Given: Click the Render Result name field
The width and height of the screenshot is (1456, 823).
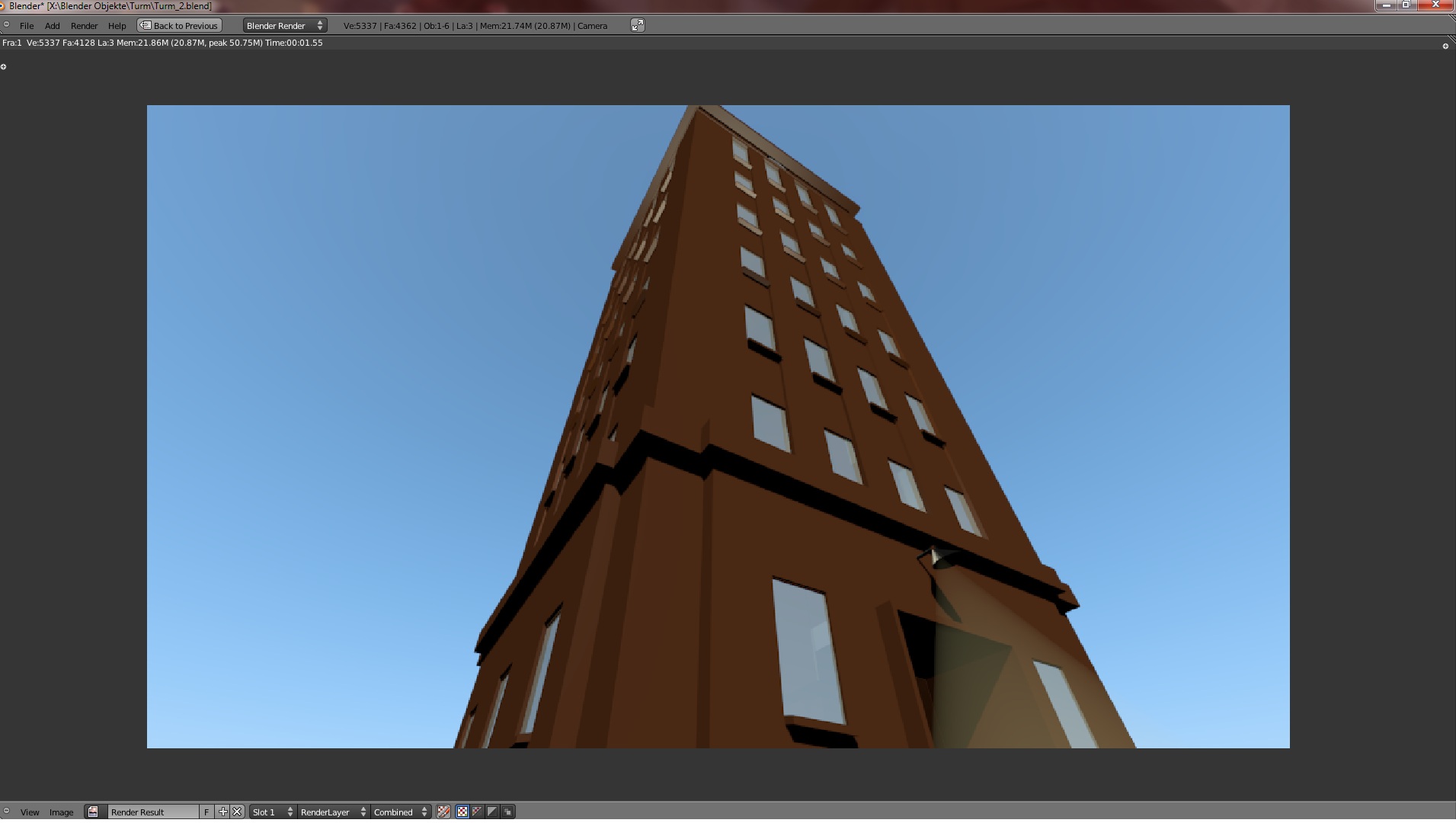Looking at the screenshot, I should click(x=153, y=812).
